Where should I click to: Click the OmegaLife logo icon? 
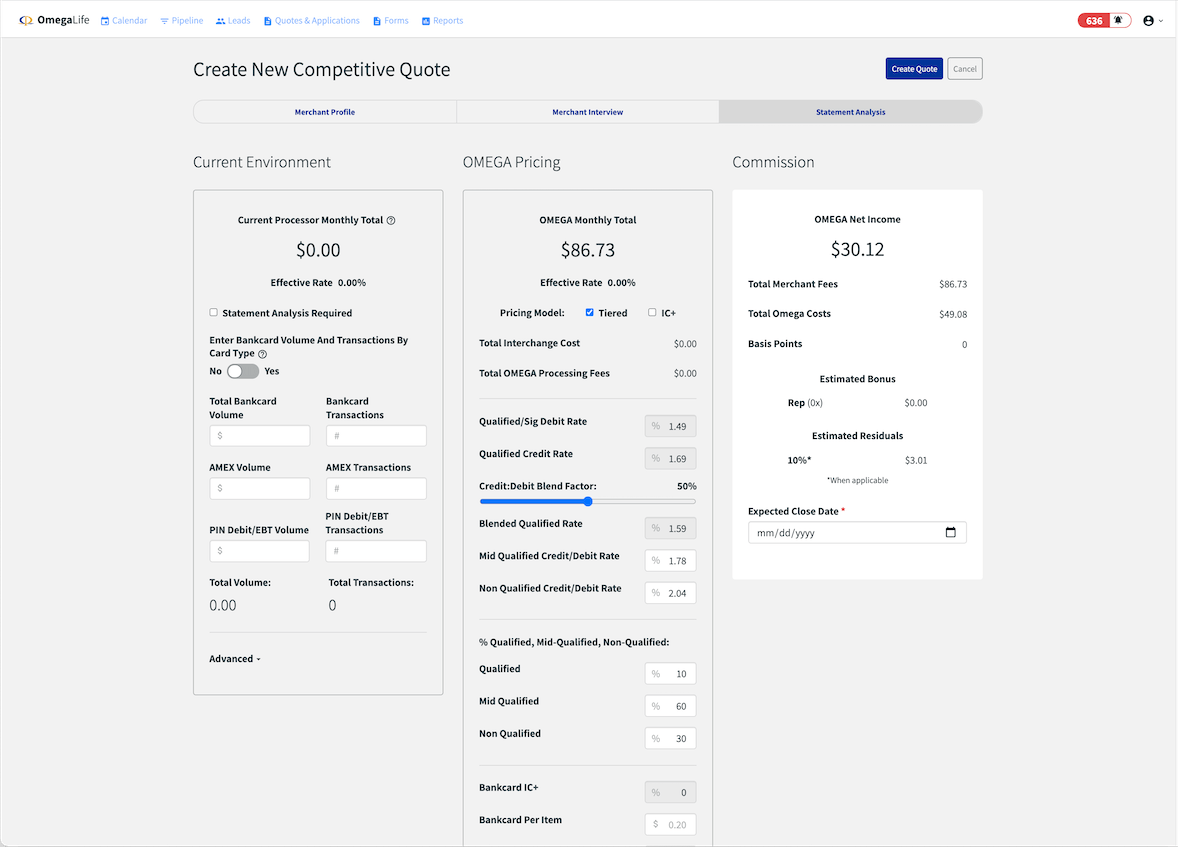tap(26, 20)
